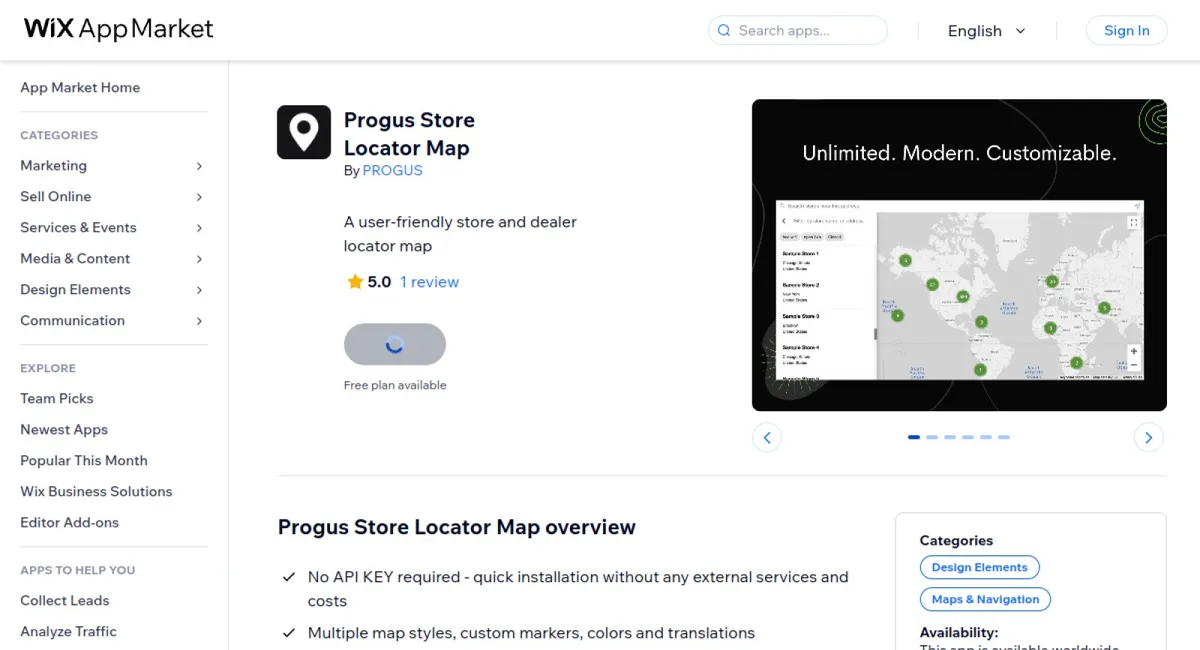Select the last carousel indicator dot
This screenshot has width=1200, height=650.
click(x=1004, y=437)
